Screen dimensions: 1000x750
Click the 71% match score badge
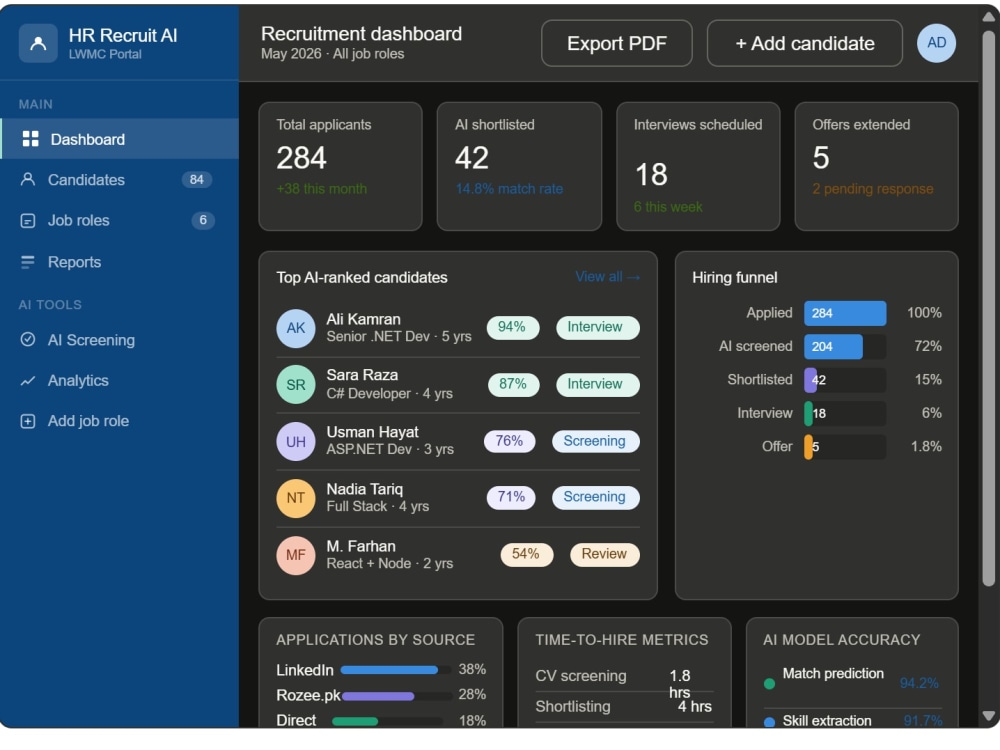pos(511,497)
